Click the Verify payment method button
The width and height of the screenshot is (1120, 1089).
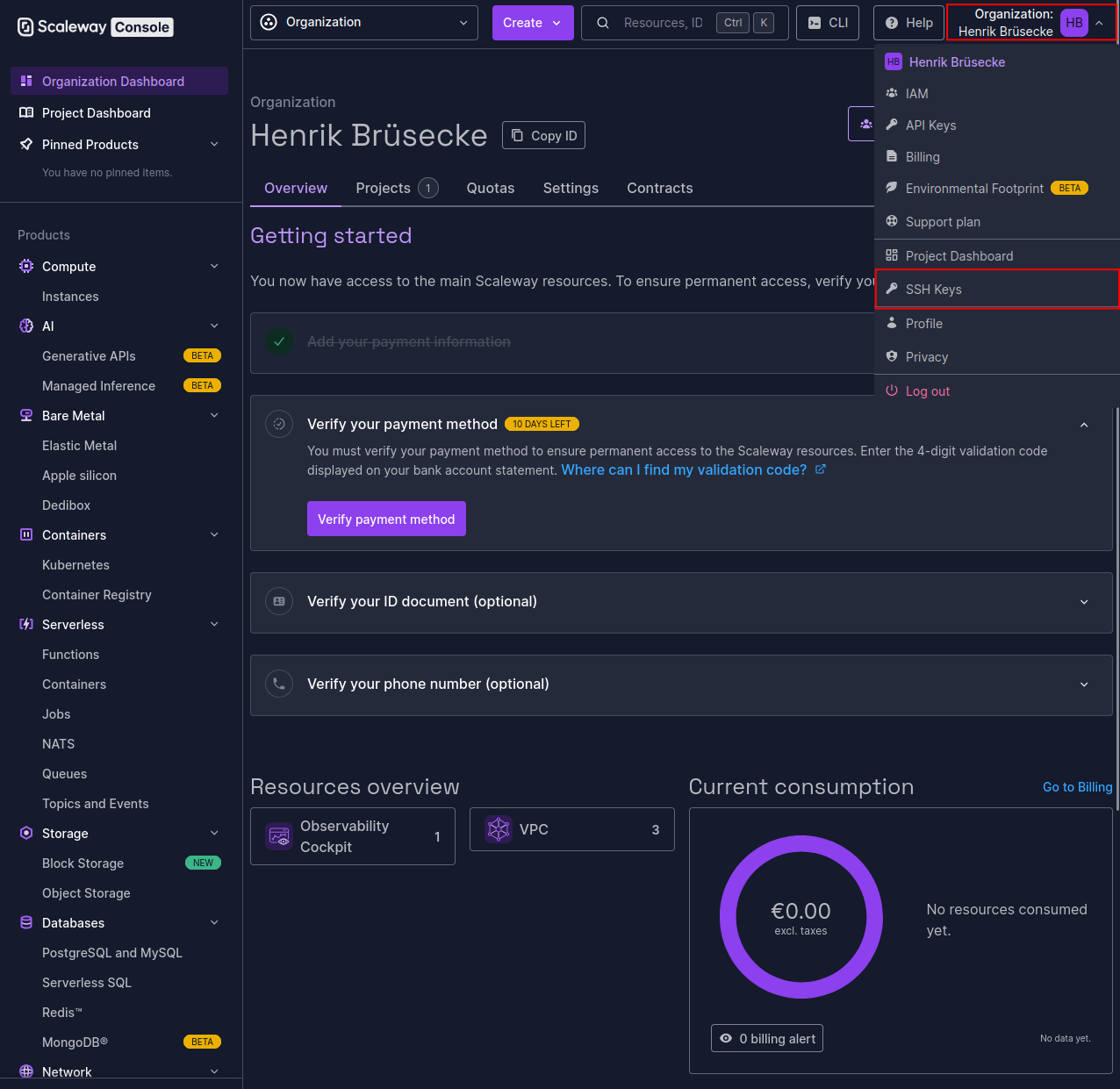coord(386,519)
